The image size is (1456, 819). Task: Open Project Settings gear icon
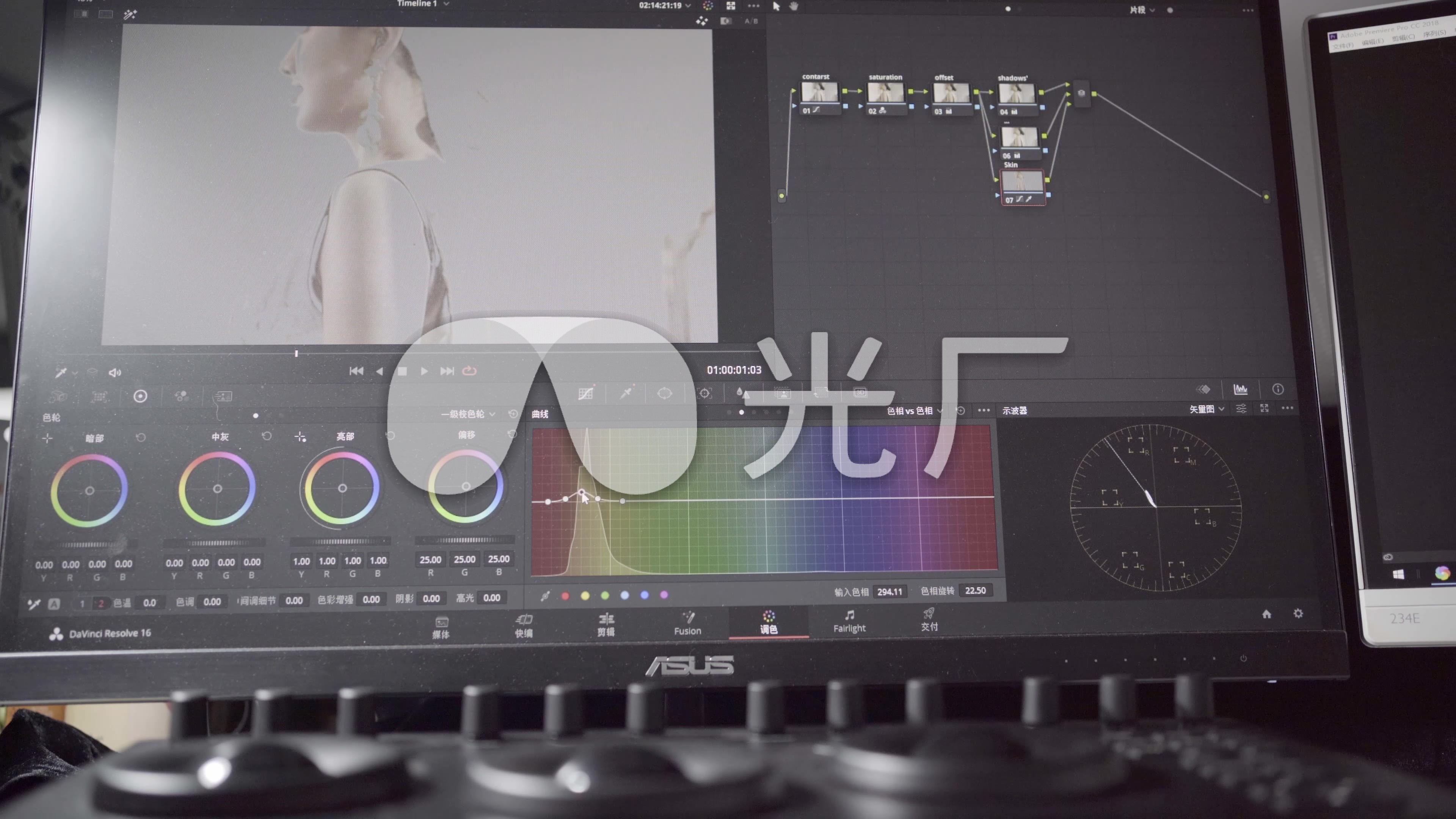coord(1298,613)
